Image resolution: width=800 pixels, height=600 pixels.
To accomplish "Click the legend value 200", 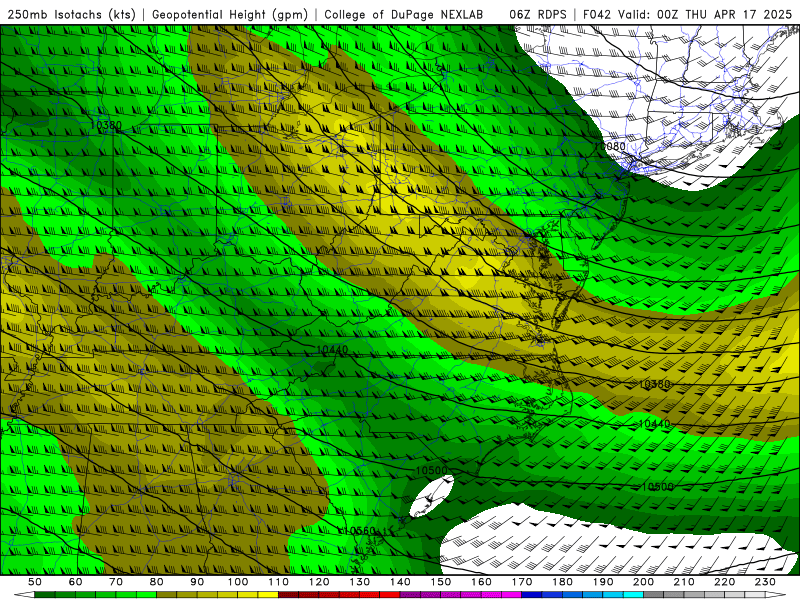I will point(644,582).
